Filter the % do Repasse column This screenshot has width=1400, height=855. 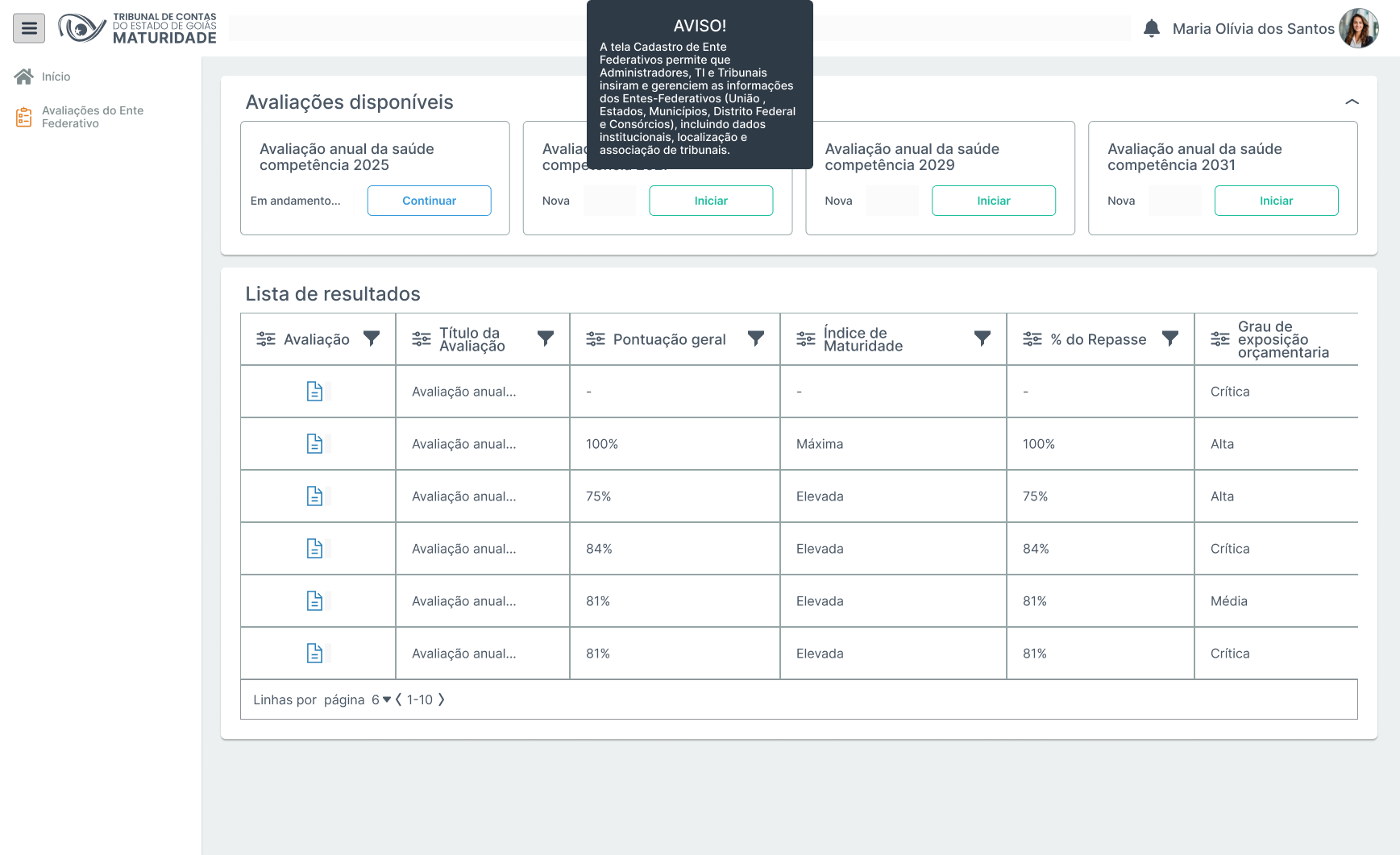[1169, 339]
